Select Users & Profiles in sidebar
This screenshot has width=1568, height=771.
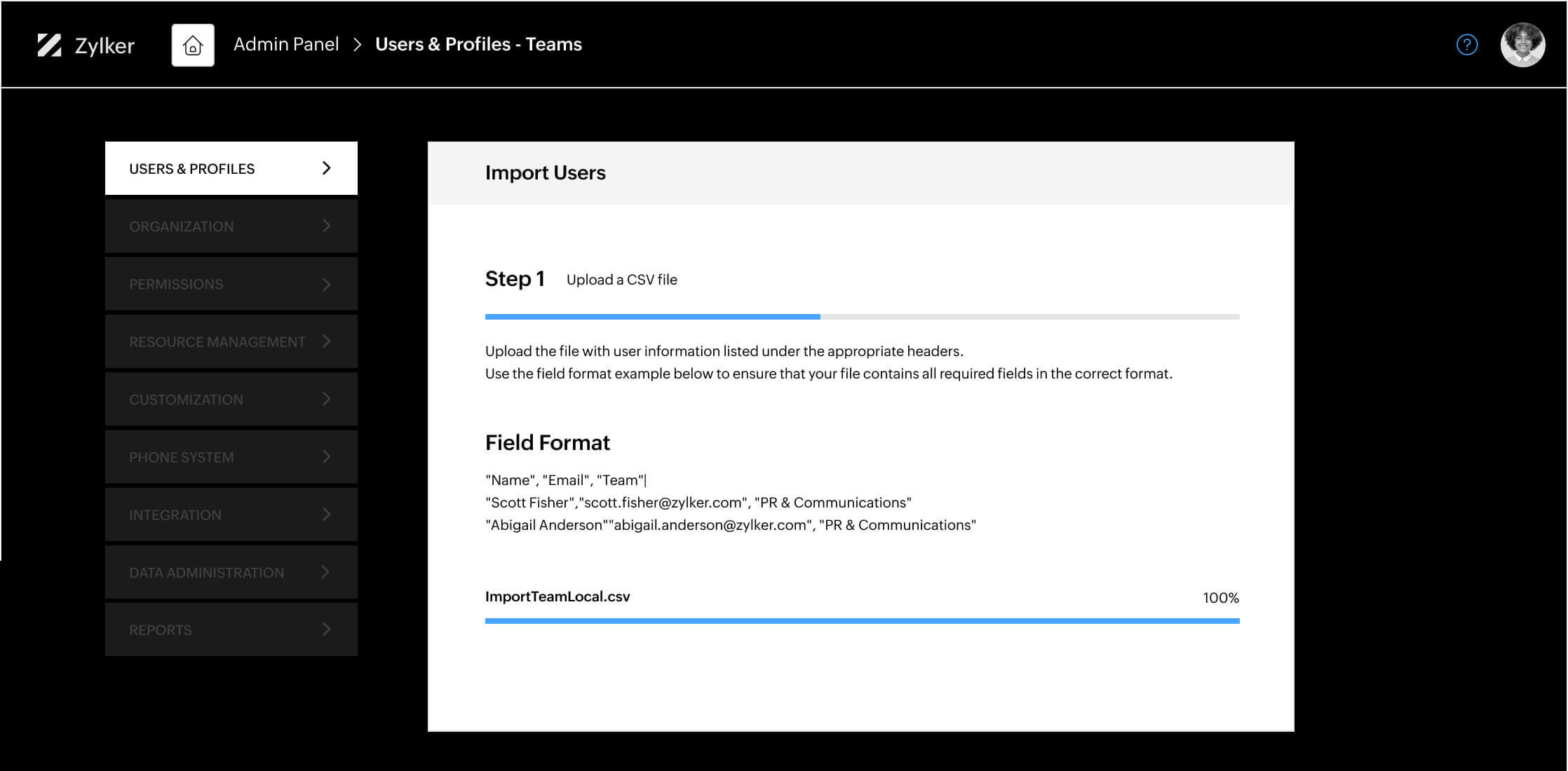[x=191, y=168]
